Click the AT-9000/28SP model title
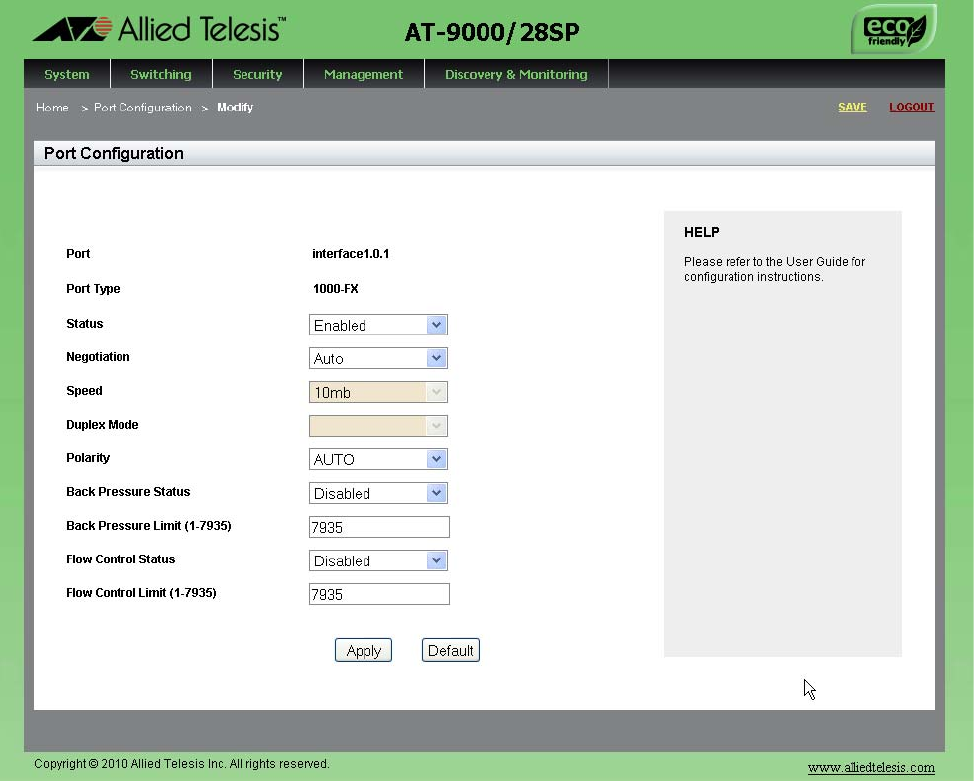Image resolution: width=974 pixels, height=781 pixels. pos(492,32)
